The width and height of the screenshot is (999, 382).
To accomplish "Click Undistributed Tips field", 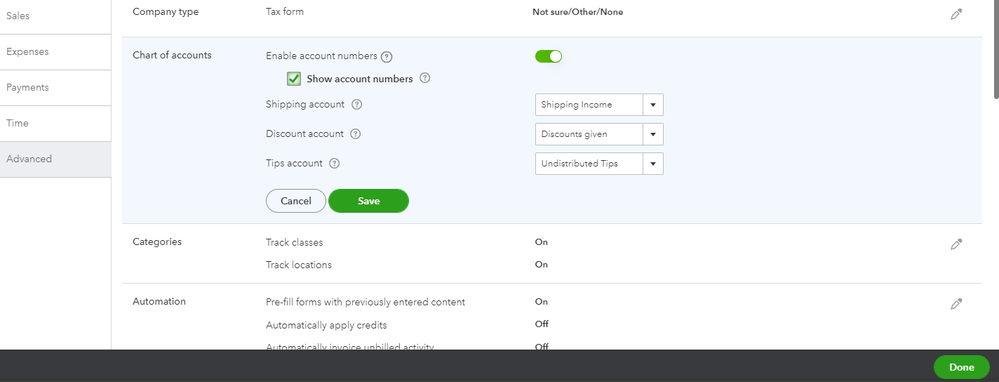I will 589,164.
